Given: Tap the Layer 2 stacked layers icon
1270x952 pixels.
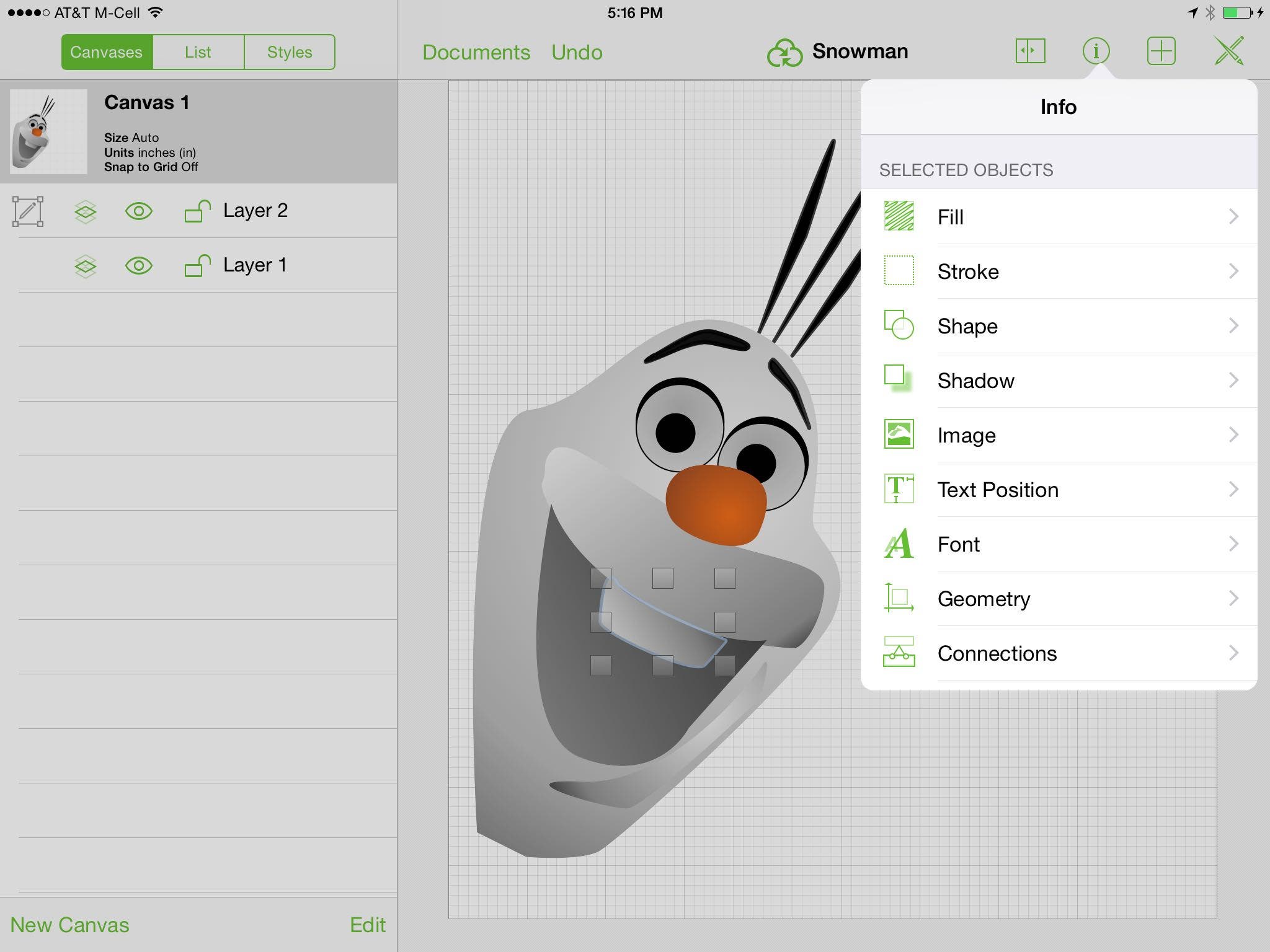Looking at the screenshot, I should [x=85, y=211].
